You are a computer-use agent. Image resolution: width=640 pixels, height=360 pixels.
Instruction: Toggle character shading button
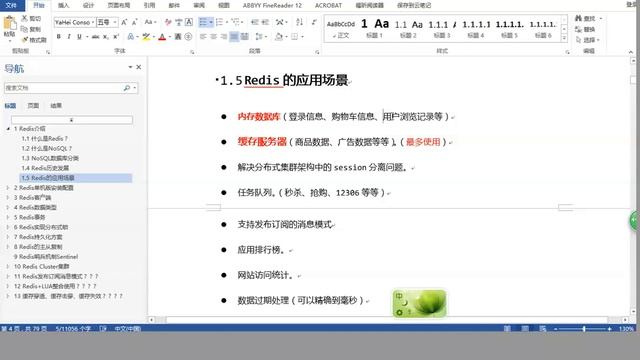[178, 37]
